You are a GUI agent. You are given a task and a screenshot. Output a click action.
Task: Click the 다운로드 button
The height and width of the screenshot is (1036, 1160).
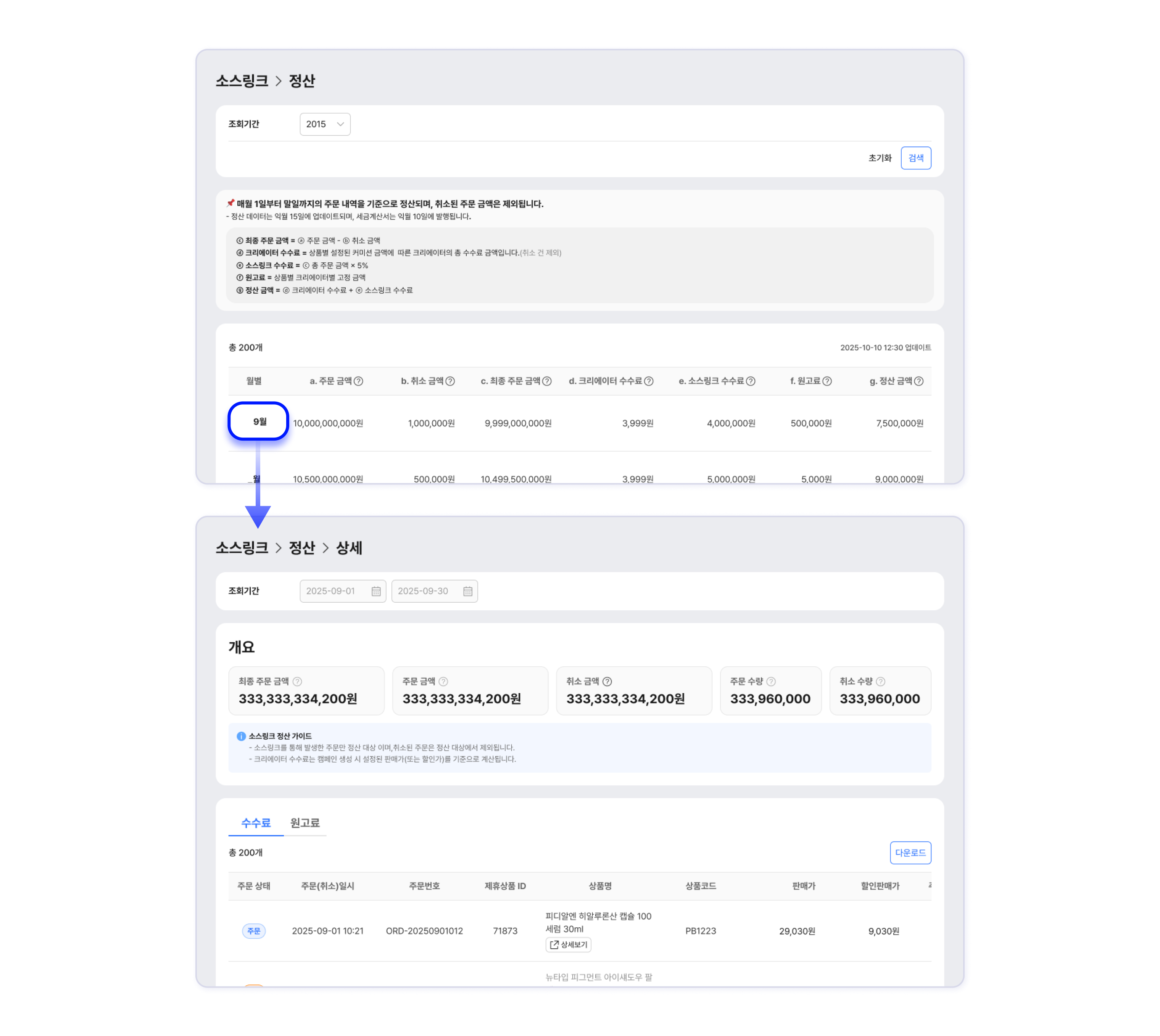point(910,853)
